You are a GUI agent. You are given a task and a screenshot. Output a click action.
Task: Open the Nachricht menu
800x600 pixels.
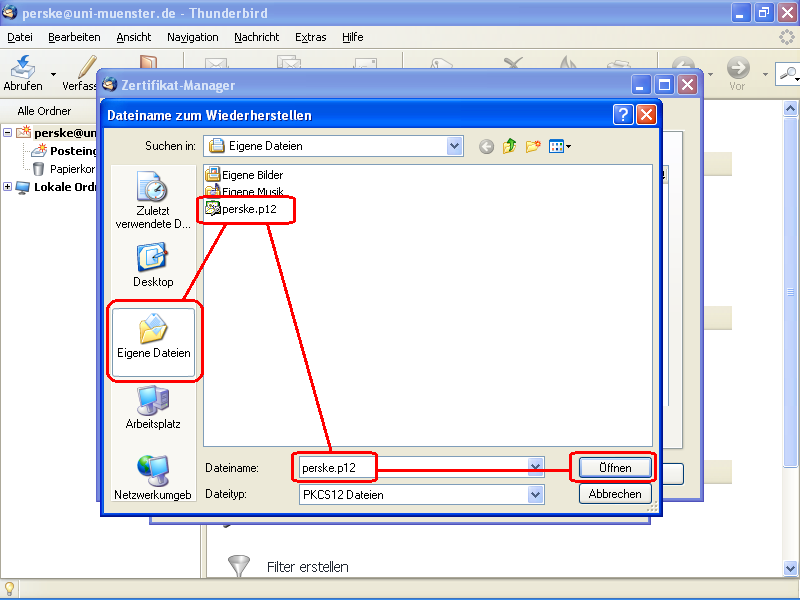coord(256,37)
